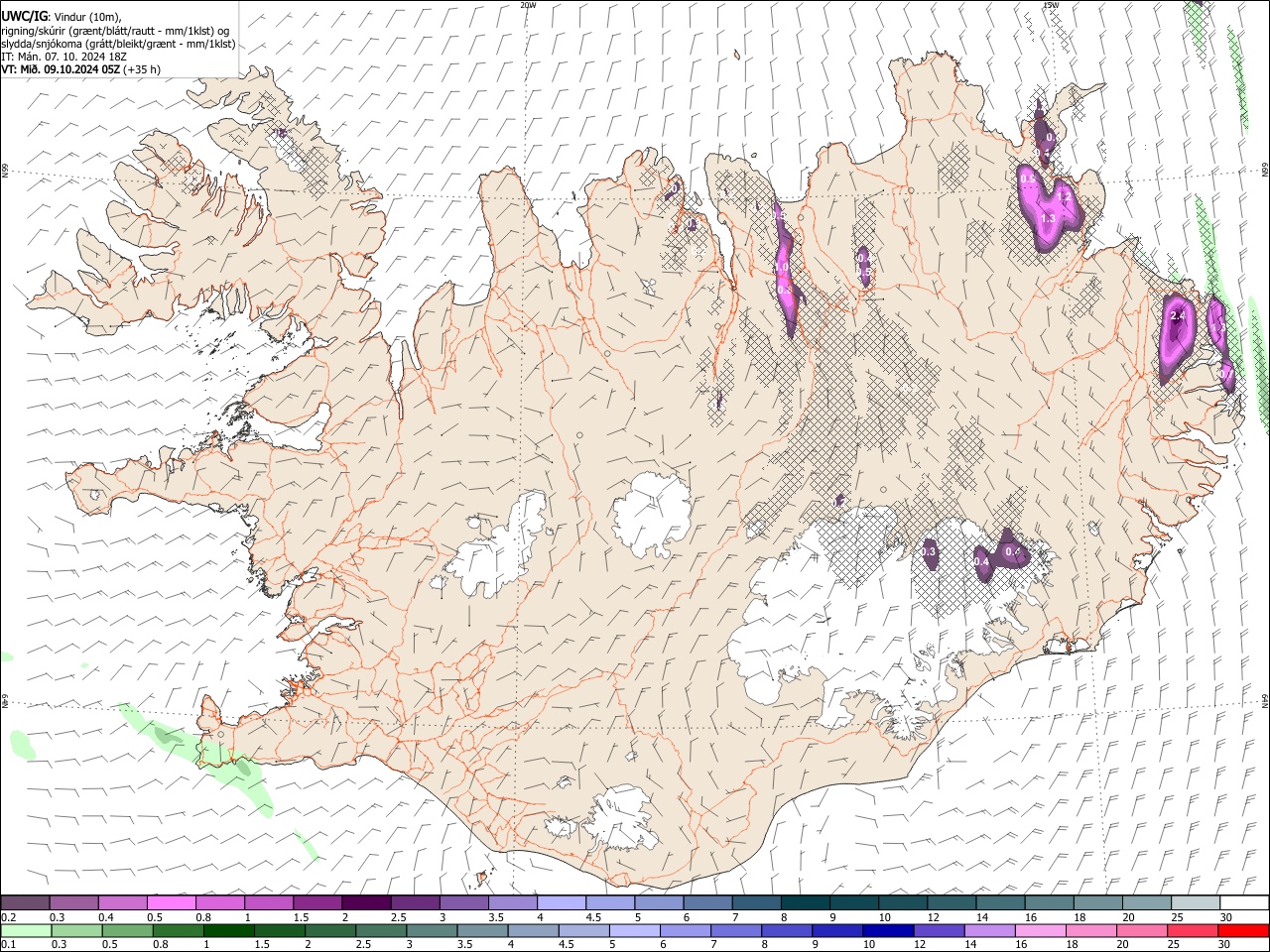Click the "64N" latitude label on the right edge
The height and width of the screenshot is (952, 1270).
tap(1265, 700)
